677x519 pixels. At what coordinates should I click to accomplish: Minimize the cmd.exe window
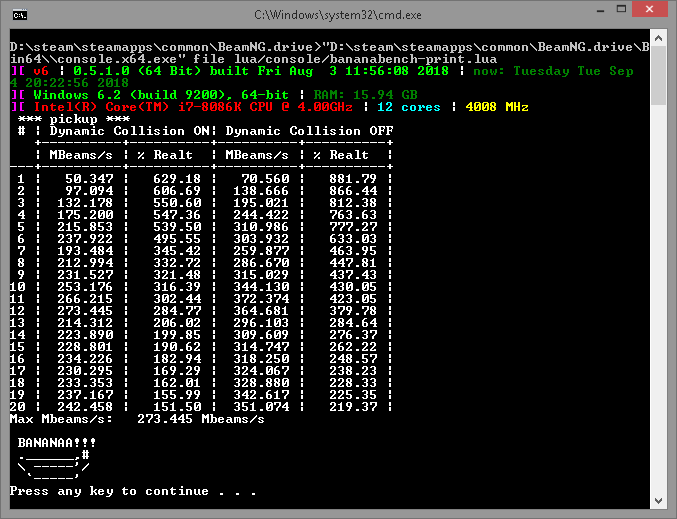[x=600, y=10]
